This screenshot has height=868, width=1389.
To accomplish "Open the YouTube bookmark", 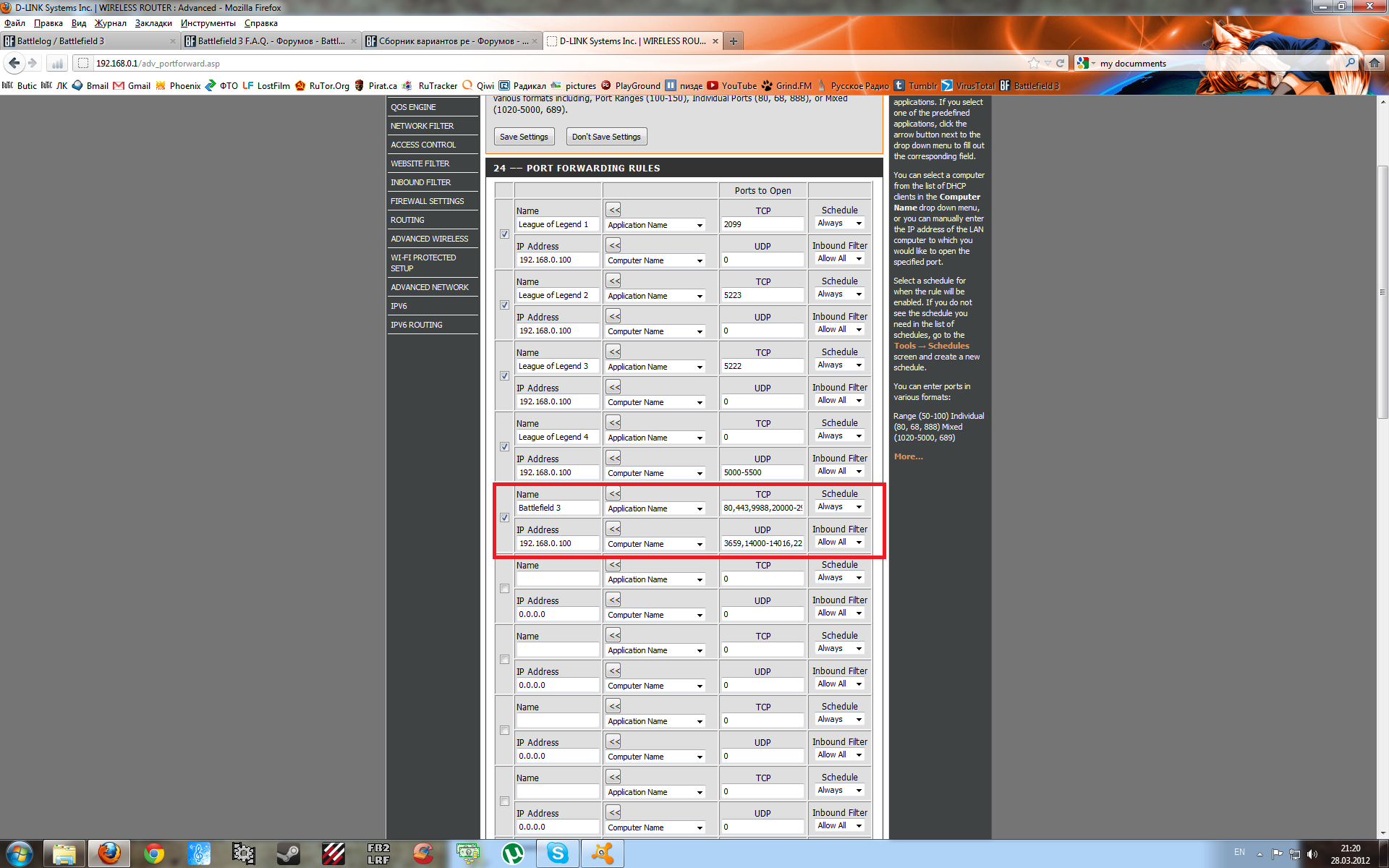I will 731,85.
